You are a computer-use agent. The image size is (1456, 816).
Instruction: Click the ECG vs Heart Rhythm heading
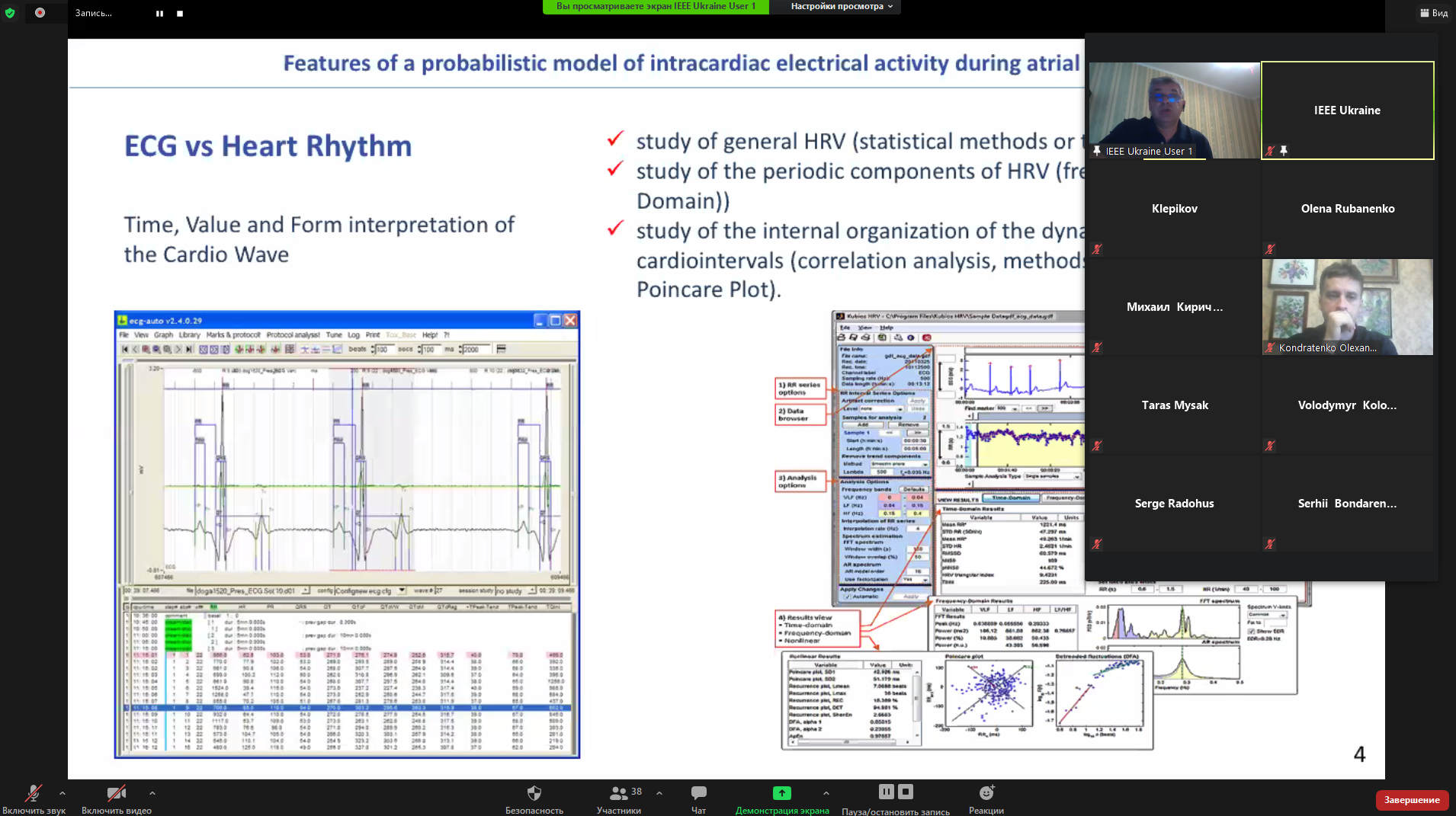tap(268, 146)
